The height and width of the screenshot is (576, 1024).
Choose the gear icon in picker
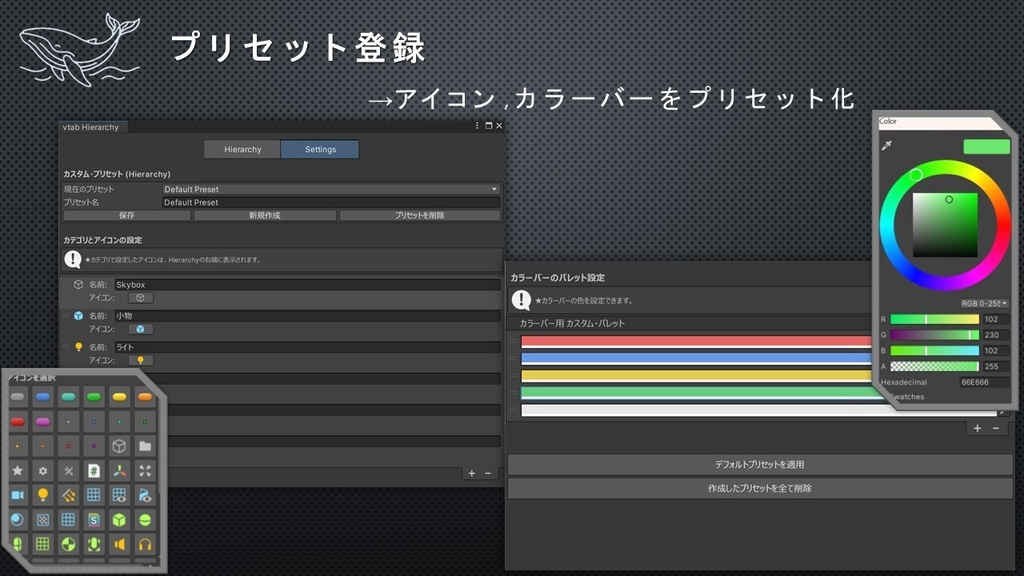click(x=43, y=470)
